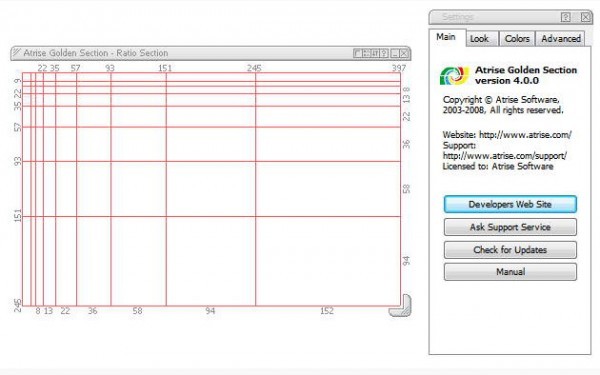
Task: Open the Colors tab
Action: pos(517,39)
